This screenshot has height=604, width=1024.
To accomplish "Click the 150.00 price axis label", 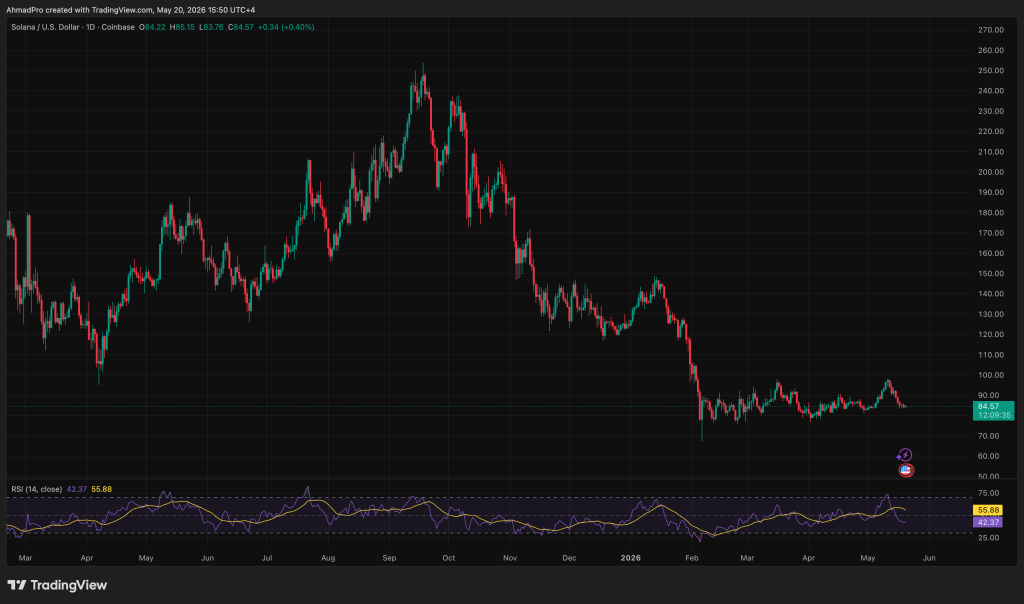I will 991,274.
